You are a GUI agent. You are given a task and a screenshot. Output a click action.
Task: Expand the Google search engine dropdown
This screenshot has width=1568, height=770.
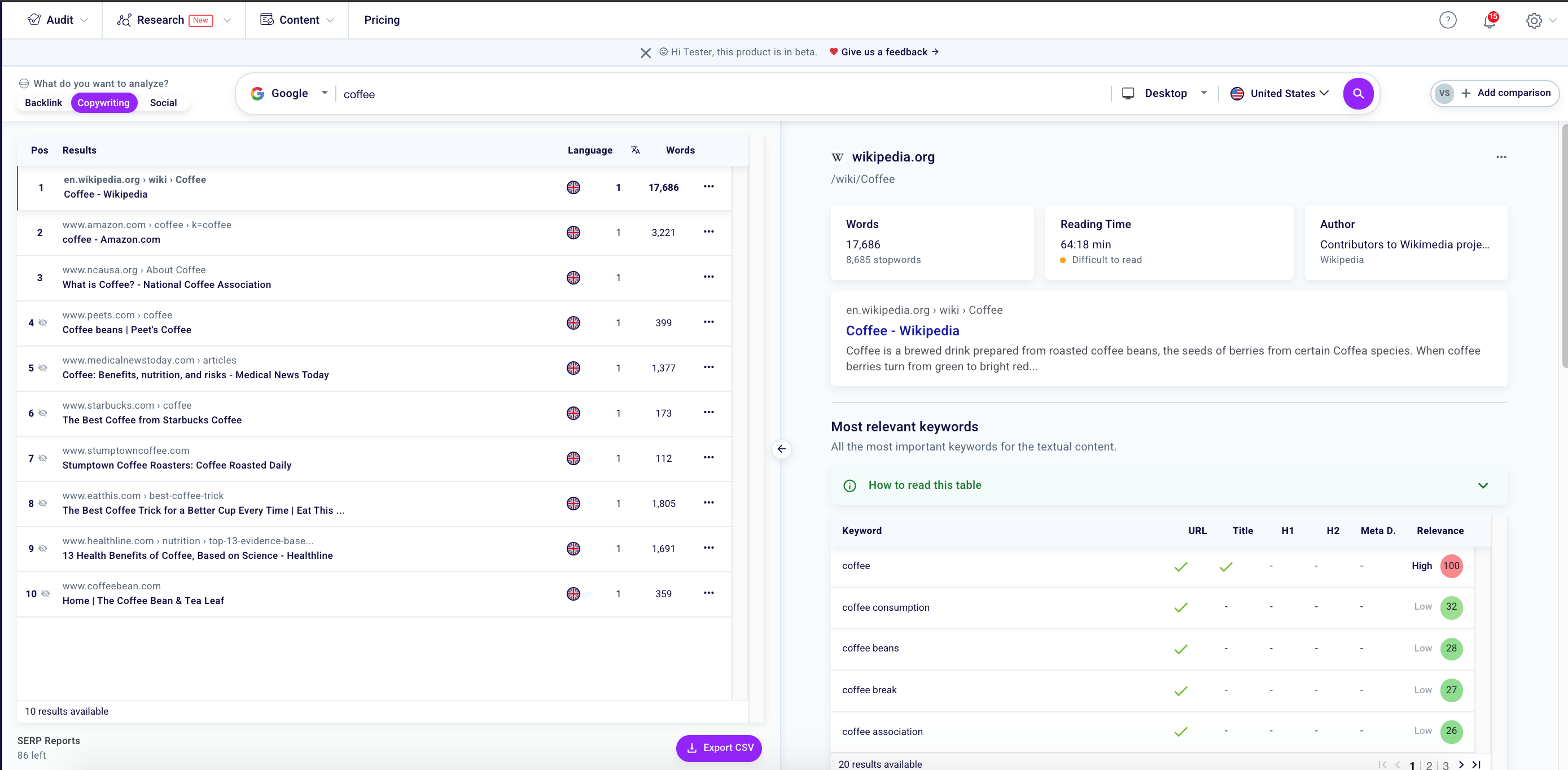click(x=324, y=93)
